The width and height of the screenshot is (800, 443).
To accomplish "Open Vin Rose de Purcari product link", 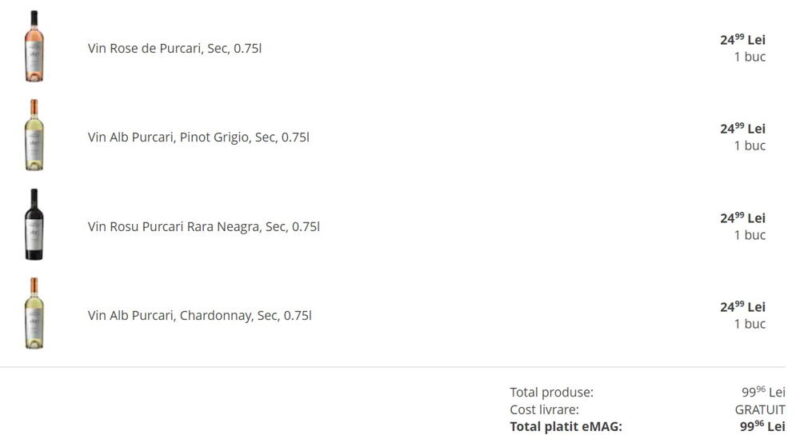I will (x=174, y=48).
